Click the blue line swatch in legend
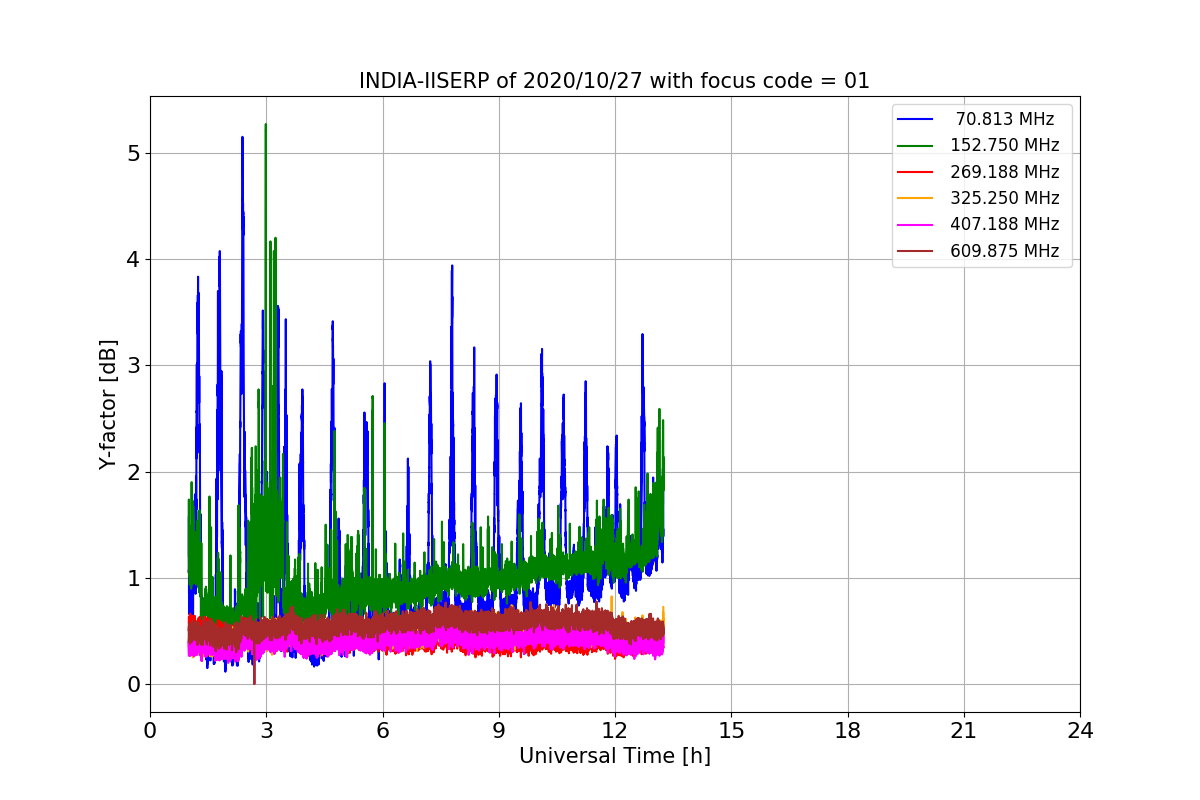Viewport: 1200px width, 800px height. (915, 119)
